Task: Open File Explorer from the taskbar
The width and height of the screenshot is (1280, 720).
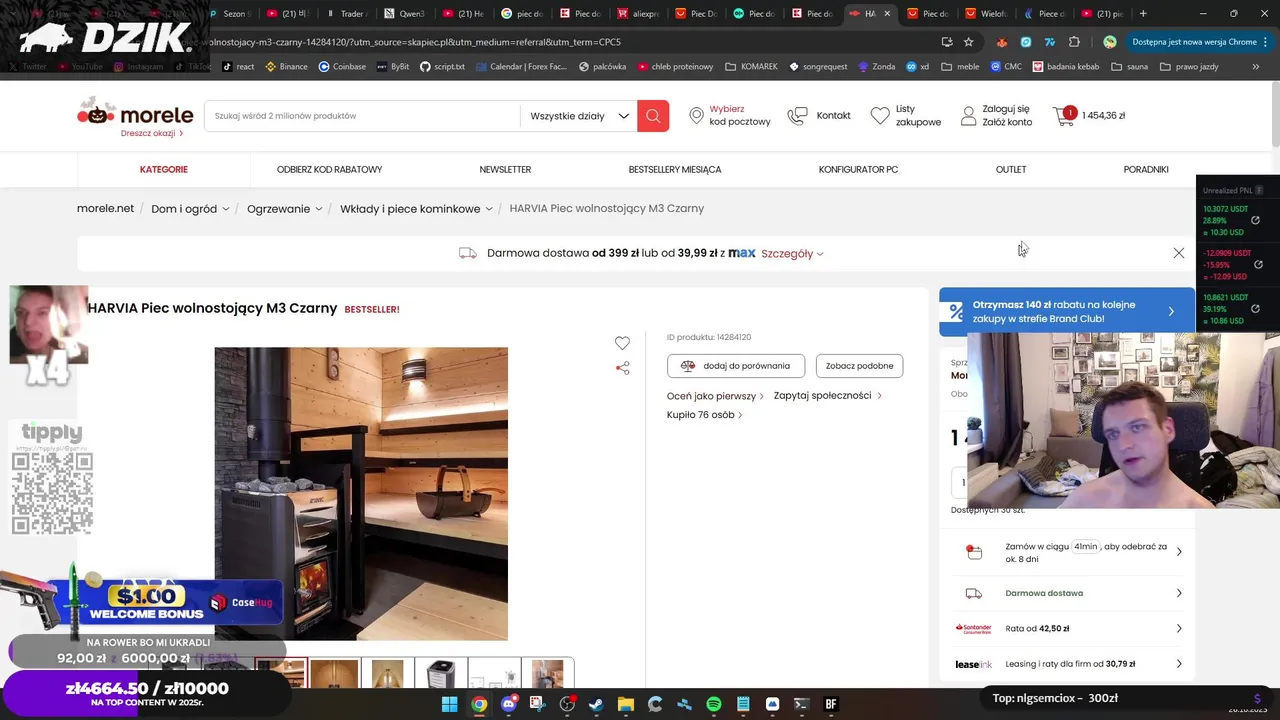Action: click(x=626, y=704)
